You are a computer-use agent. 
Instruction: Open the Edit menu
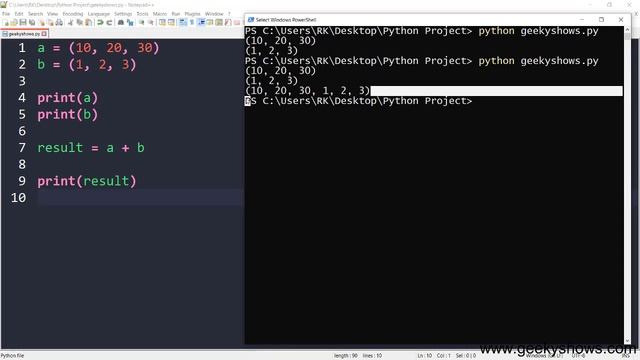19,14
